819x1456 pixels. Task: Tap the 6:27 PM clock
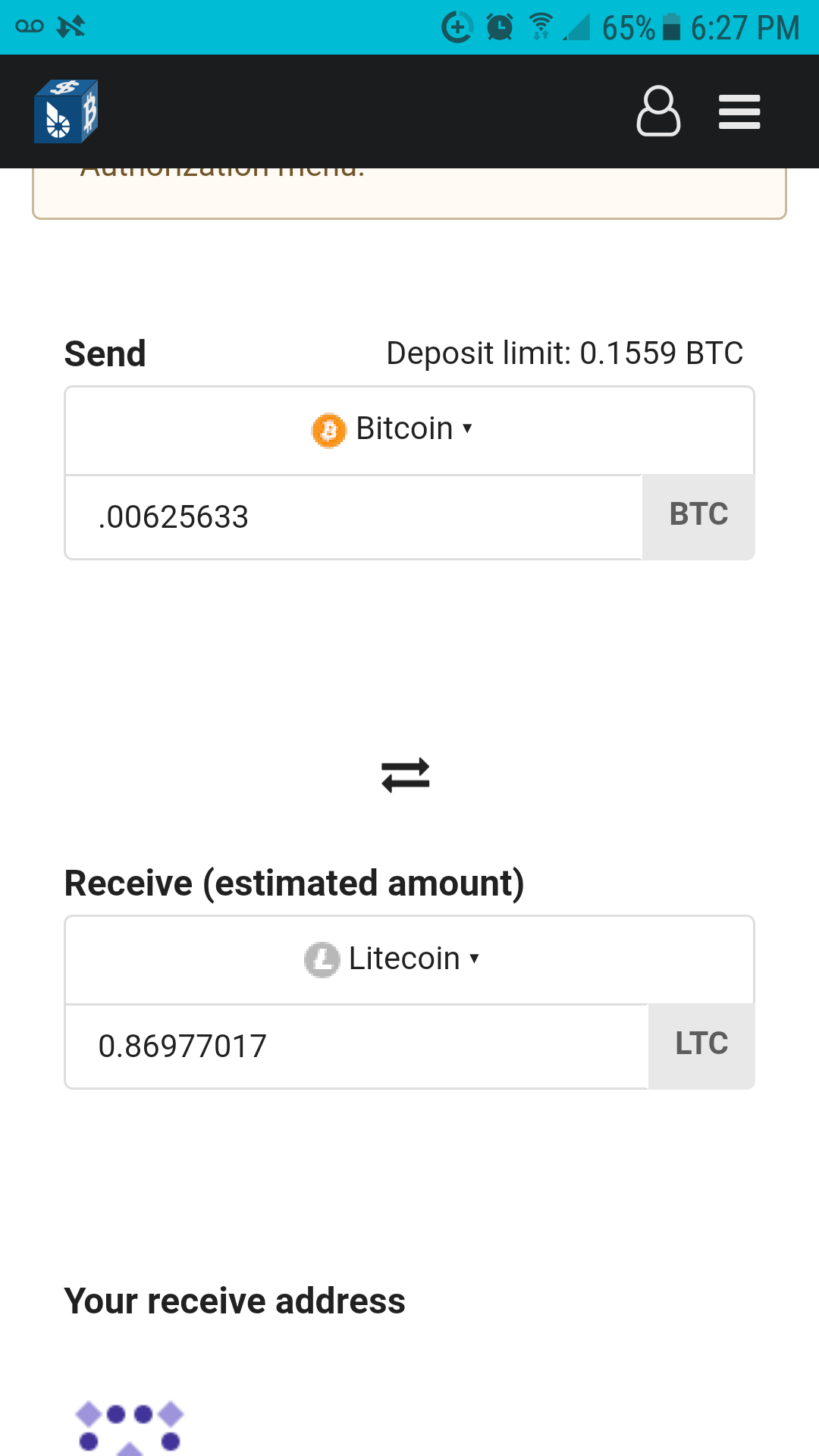tap(745, 28)
